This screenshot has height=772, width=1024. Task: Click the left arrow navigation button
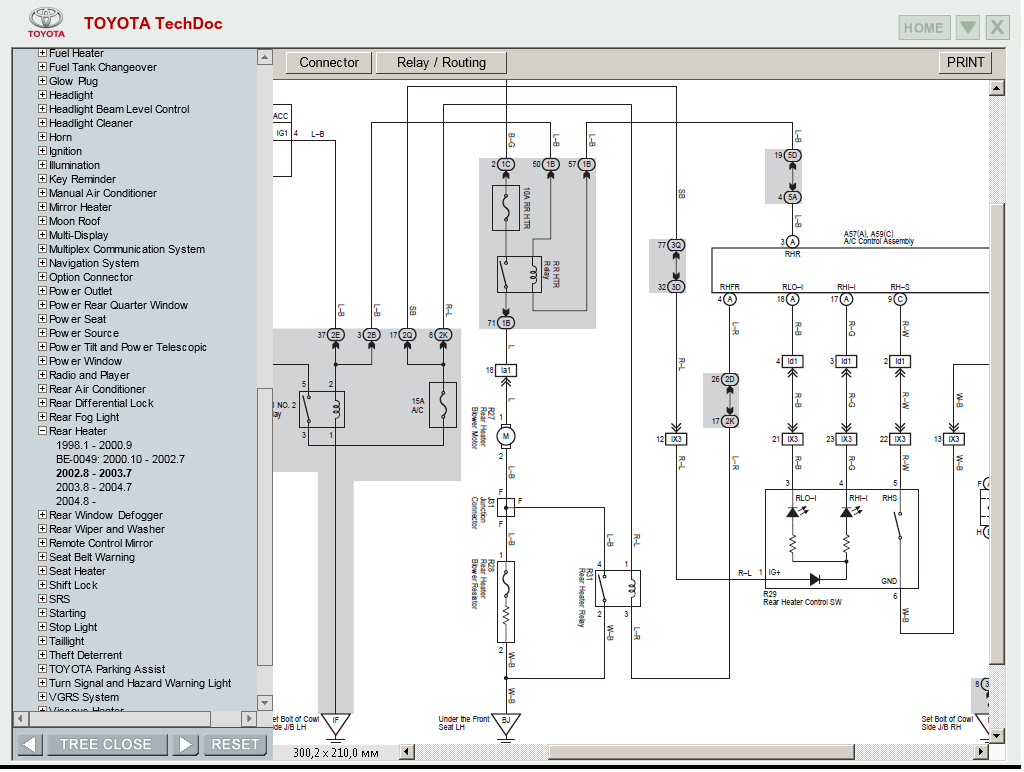click(x=29, y=745)
